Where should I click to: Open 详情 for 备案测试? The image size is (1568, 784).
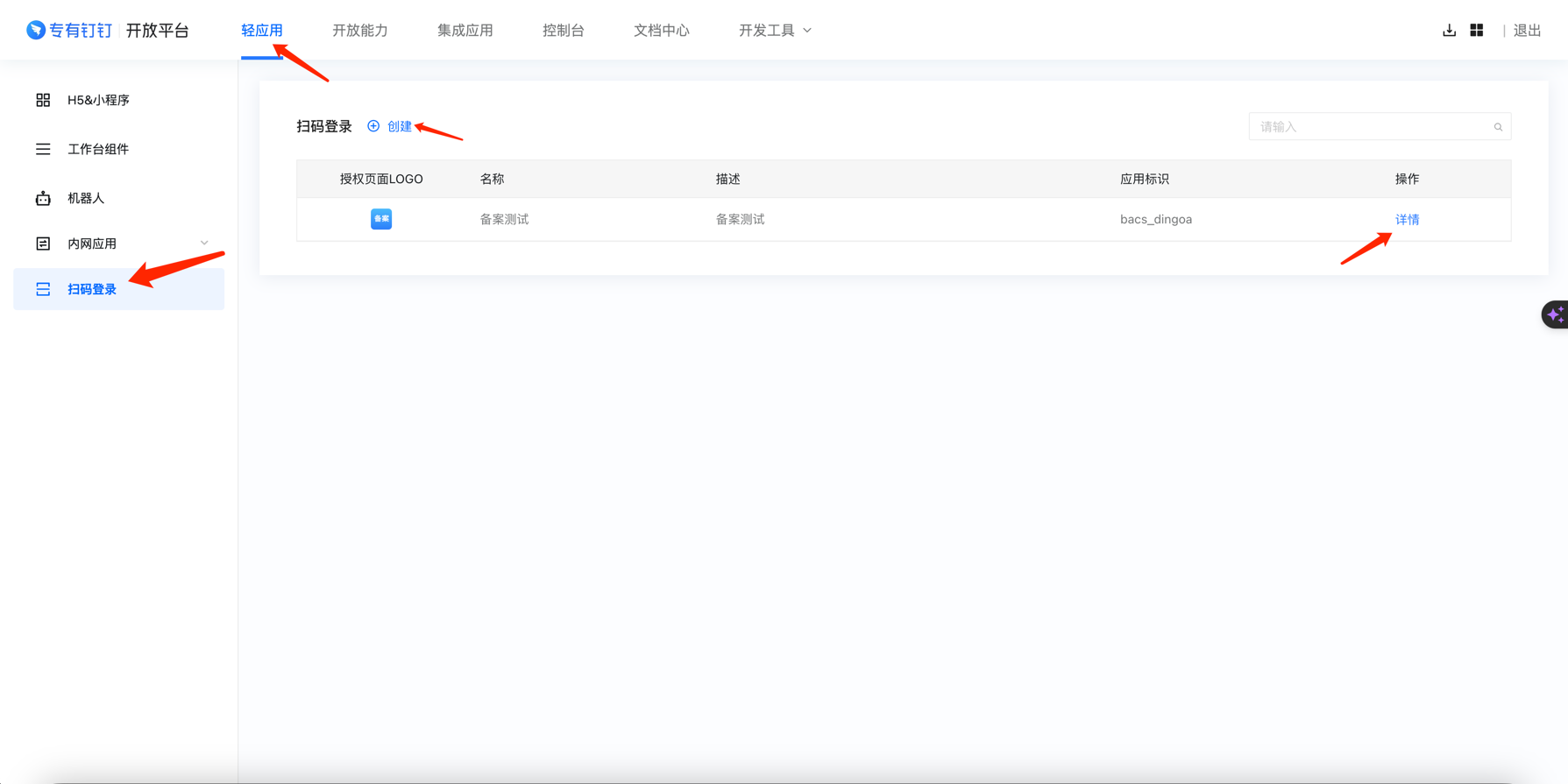(x=1408, y=219)
